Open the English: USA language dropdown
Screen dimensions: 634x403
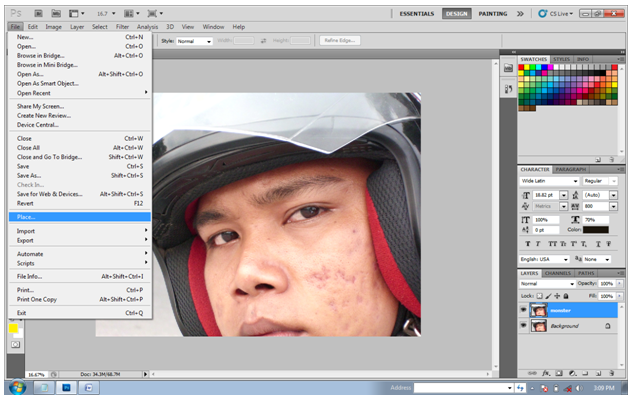coord(545,259)
